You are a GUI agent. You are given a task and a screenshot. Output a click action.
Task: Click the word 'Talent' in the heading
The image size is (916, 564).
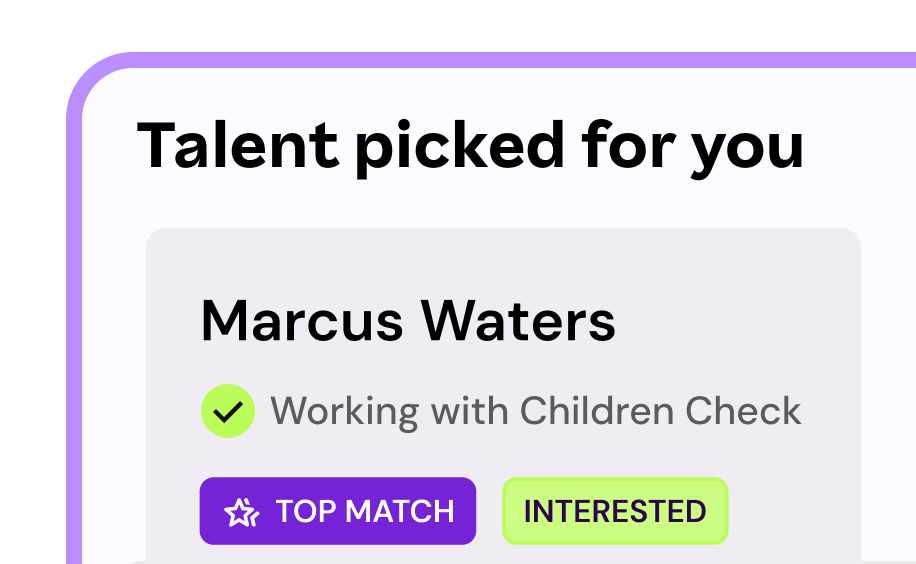237,146
